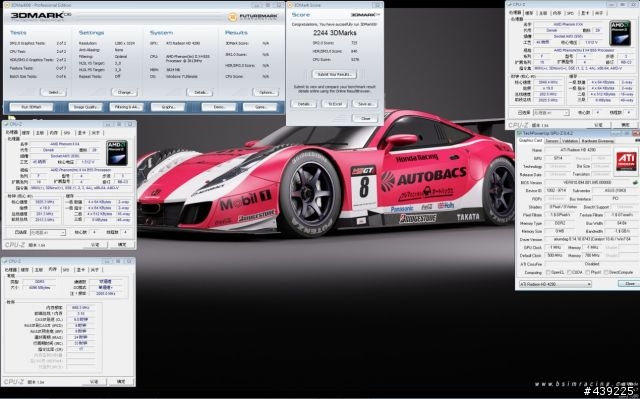The height and width of the screenshot is (399, 640).
Task: Click the Driver Version field in GPU-Z
Action: 591,239
